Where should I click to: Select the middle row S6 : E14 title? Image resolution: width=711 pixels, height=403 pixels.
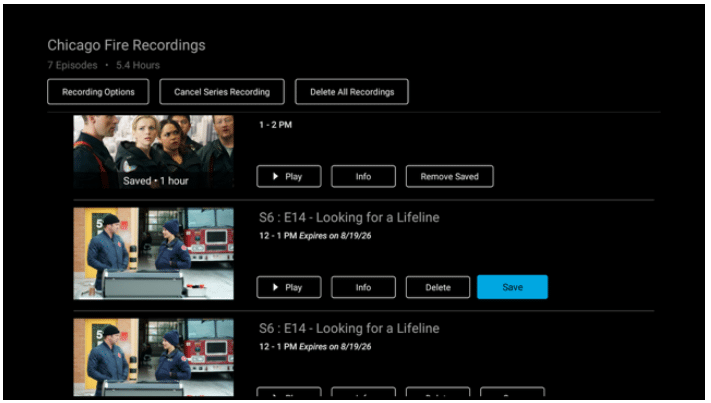(349, 218)
